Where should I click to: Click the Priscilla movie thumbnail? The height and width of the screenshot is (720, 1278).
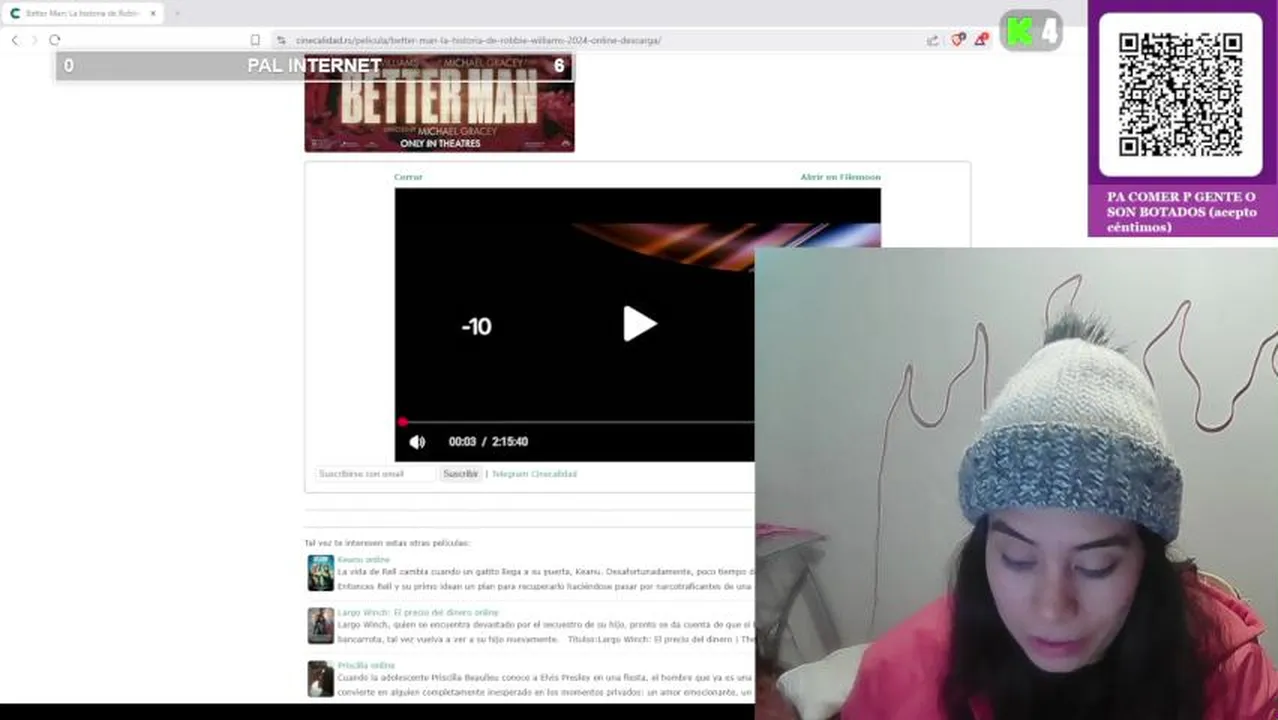pos(320,679)
